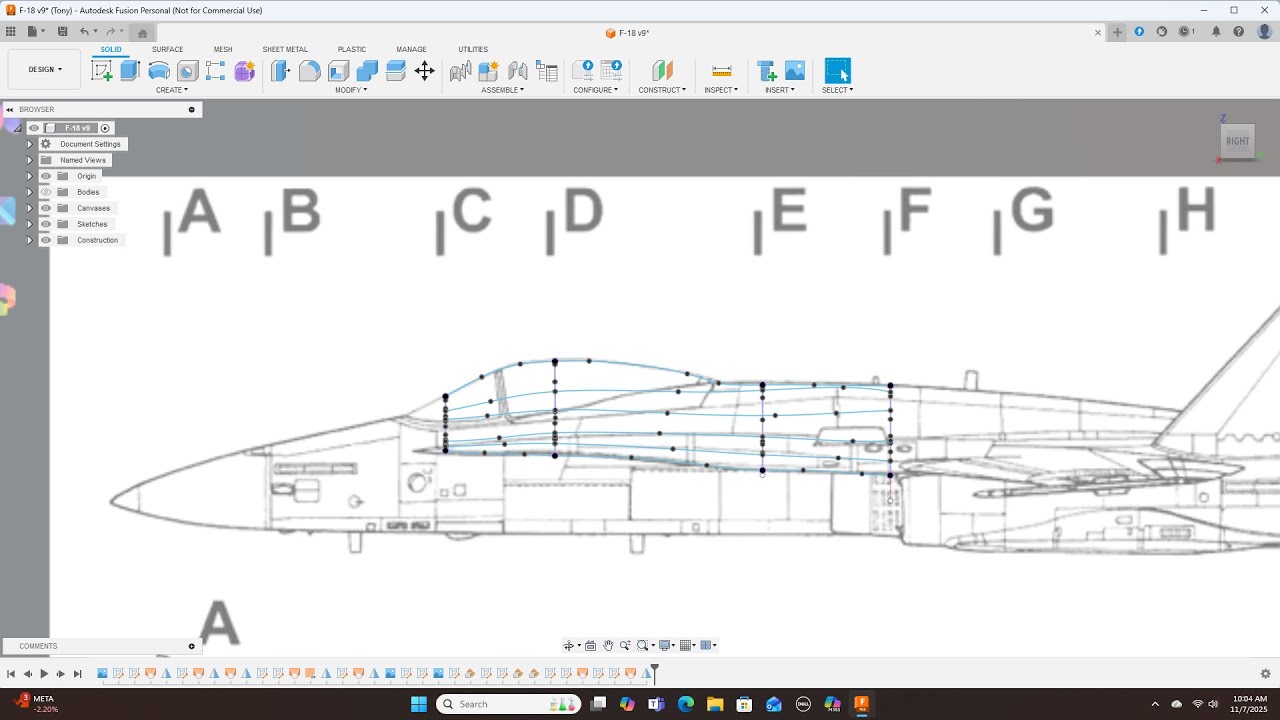Pick the Hole tool icon
This screenshot has width=1280, height=720.
click(x=187, y=70)
